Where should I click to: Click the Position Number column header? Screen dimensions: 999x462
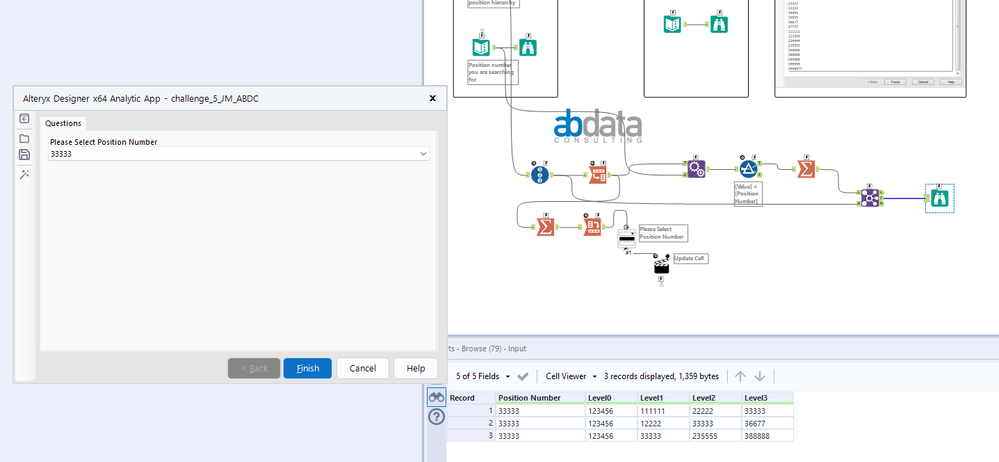541,398
